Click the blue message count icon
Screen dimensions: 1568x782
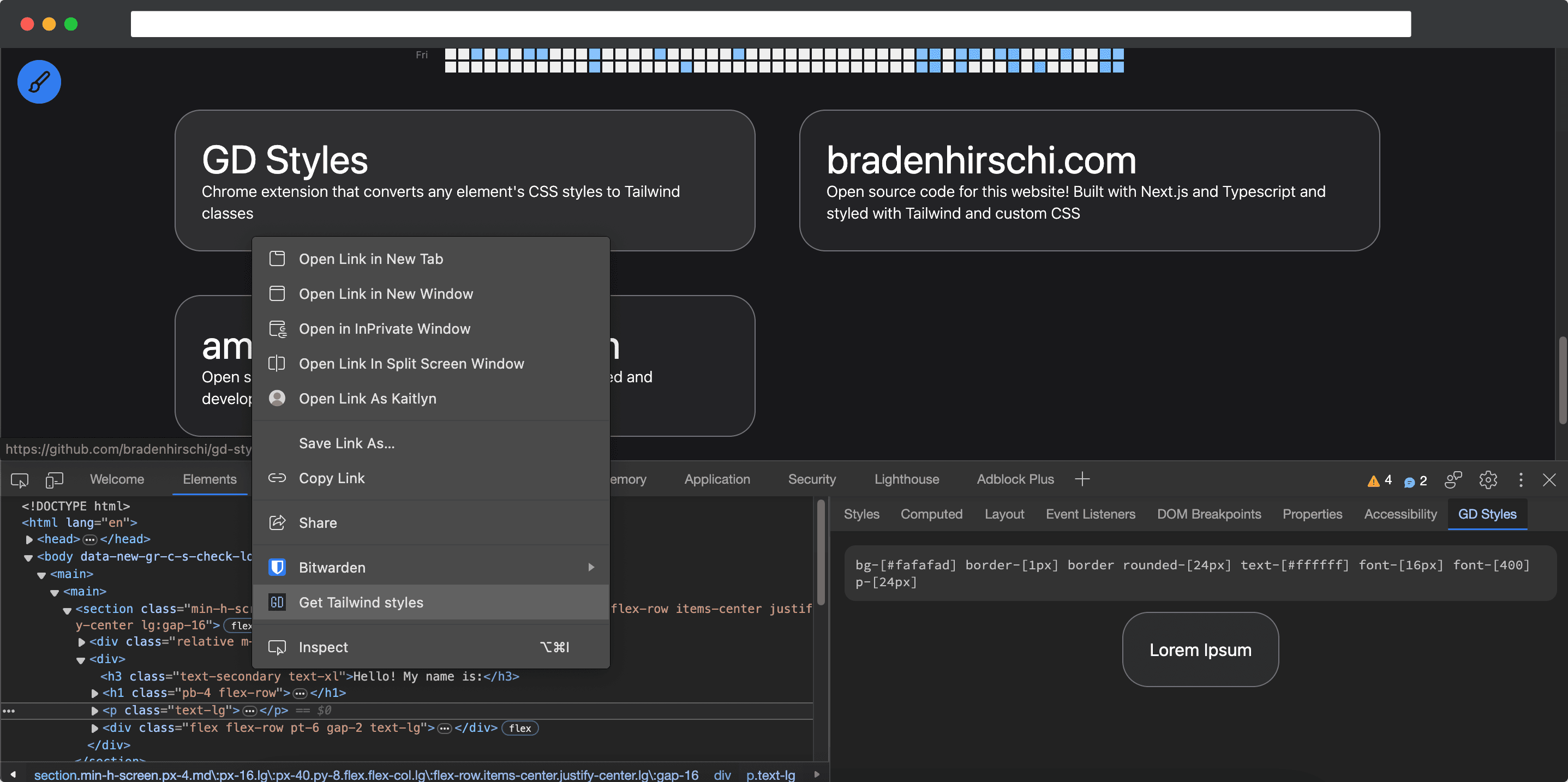click(x=1409, y=482)
